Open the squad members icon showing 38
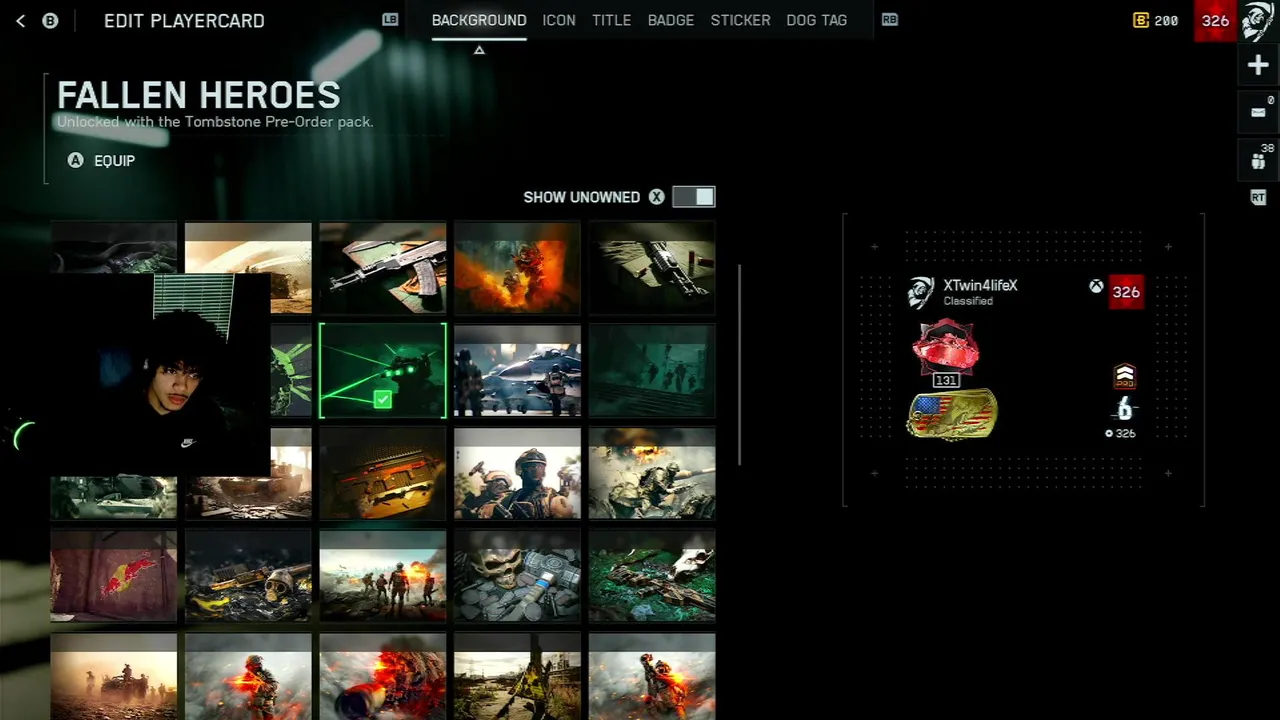1280x720 pixels. tap(1258, 160)
